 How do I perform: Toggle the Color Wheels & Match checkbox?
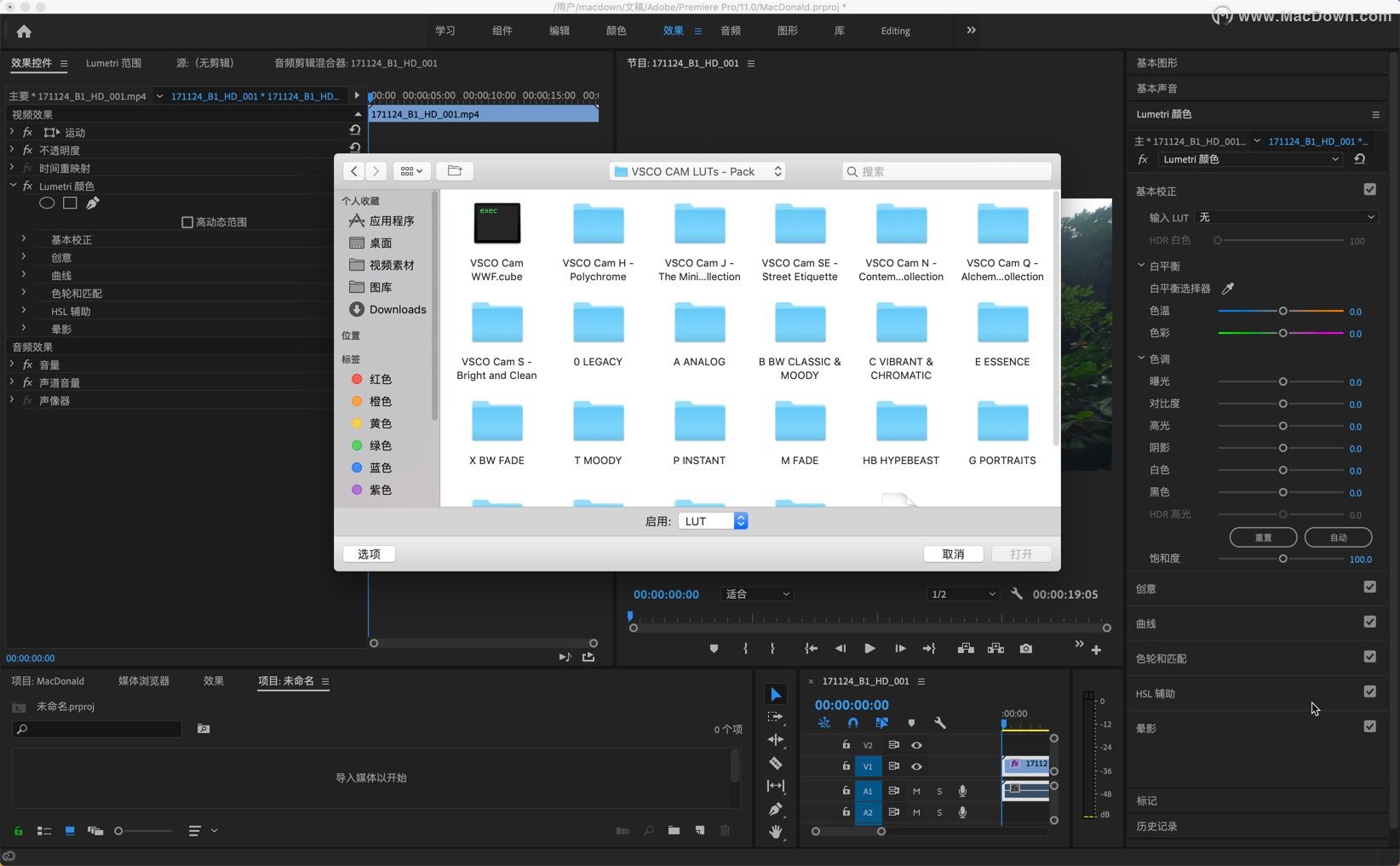point(1369,657)
